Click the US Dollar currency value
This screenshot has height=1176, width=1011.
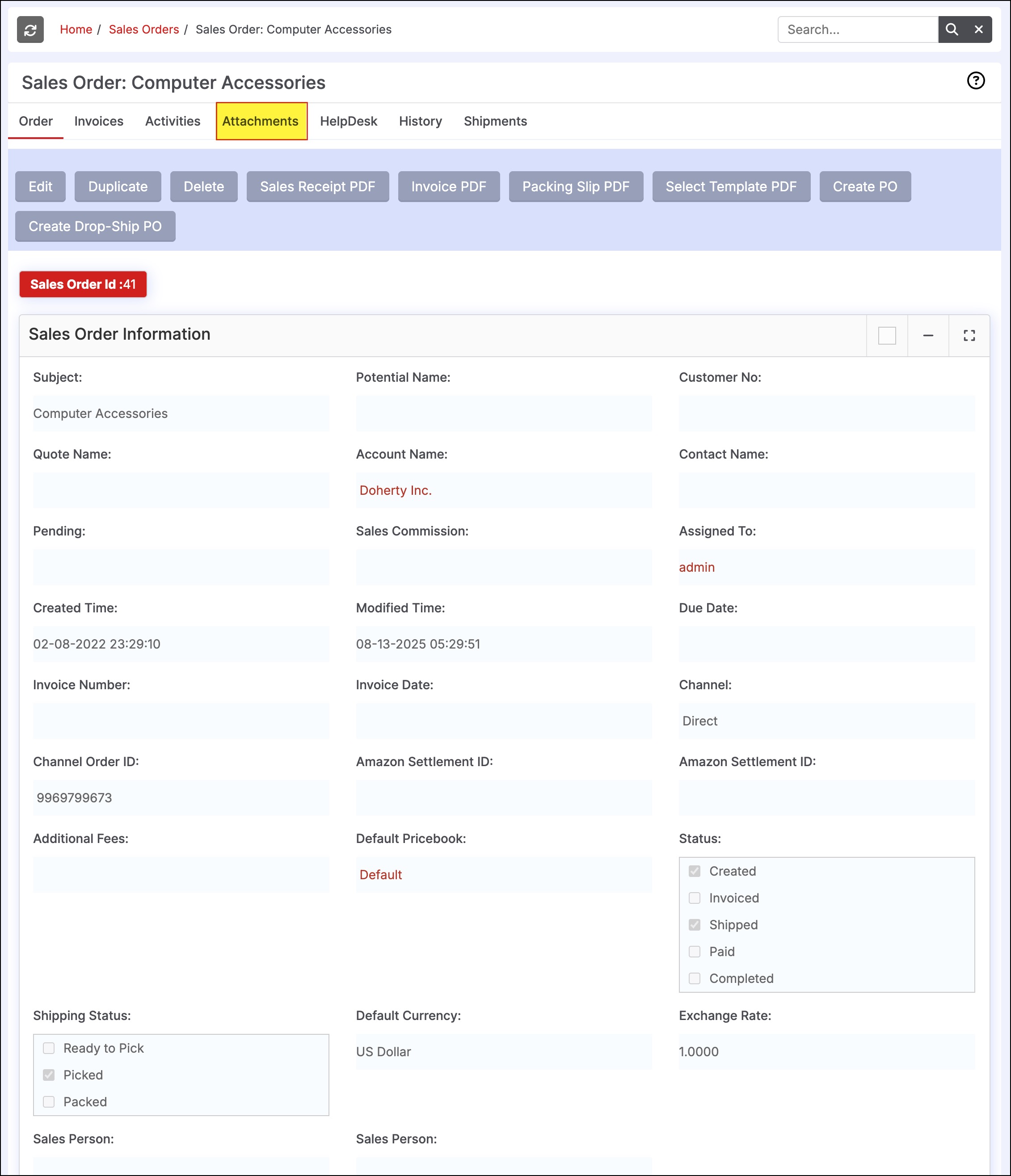click(x=383, y=1052)
